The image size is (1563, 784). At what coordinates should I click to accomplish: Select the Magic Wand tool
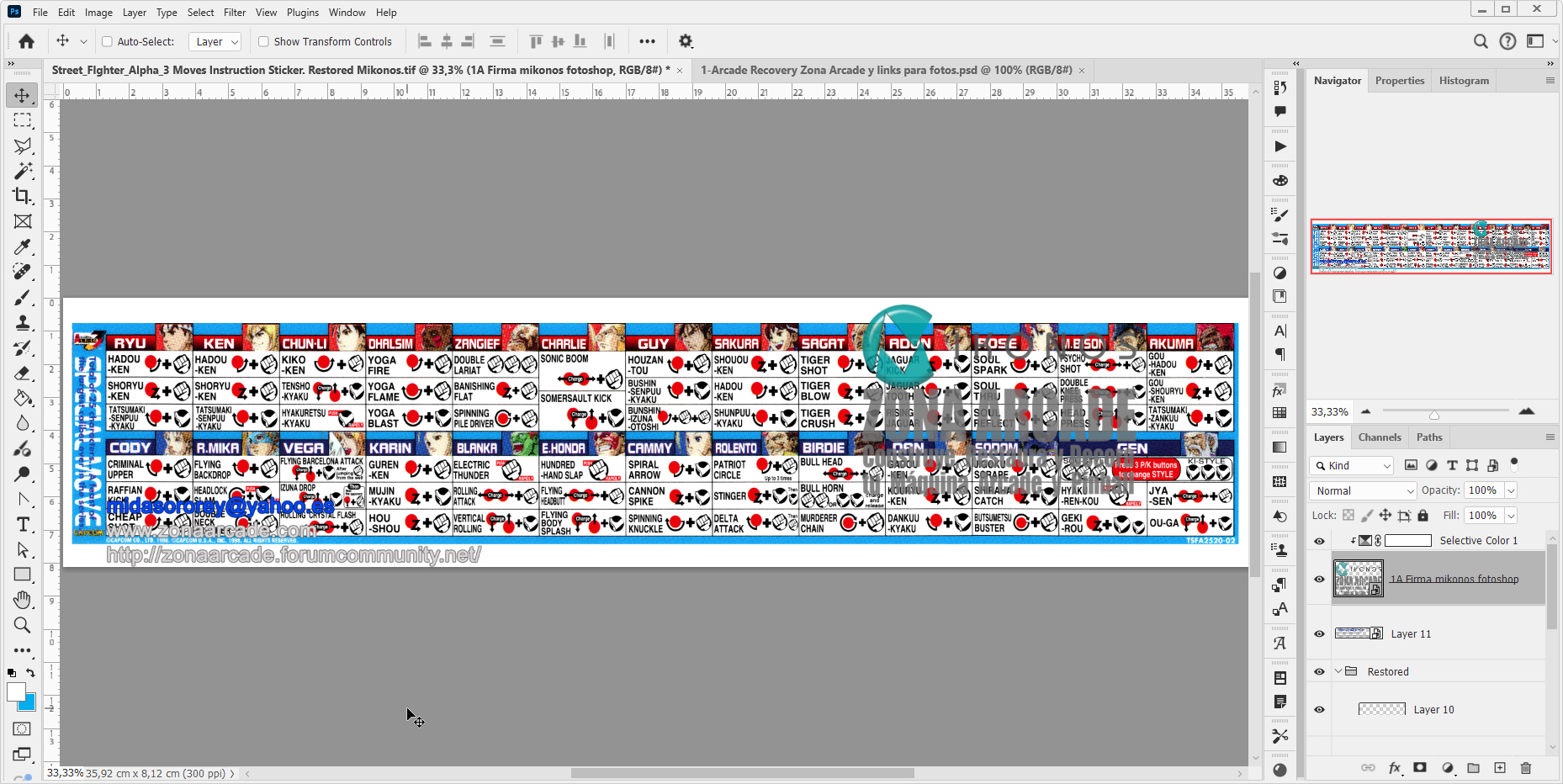23,171
